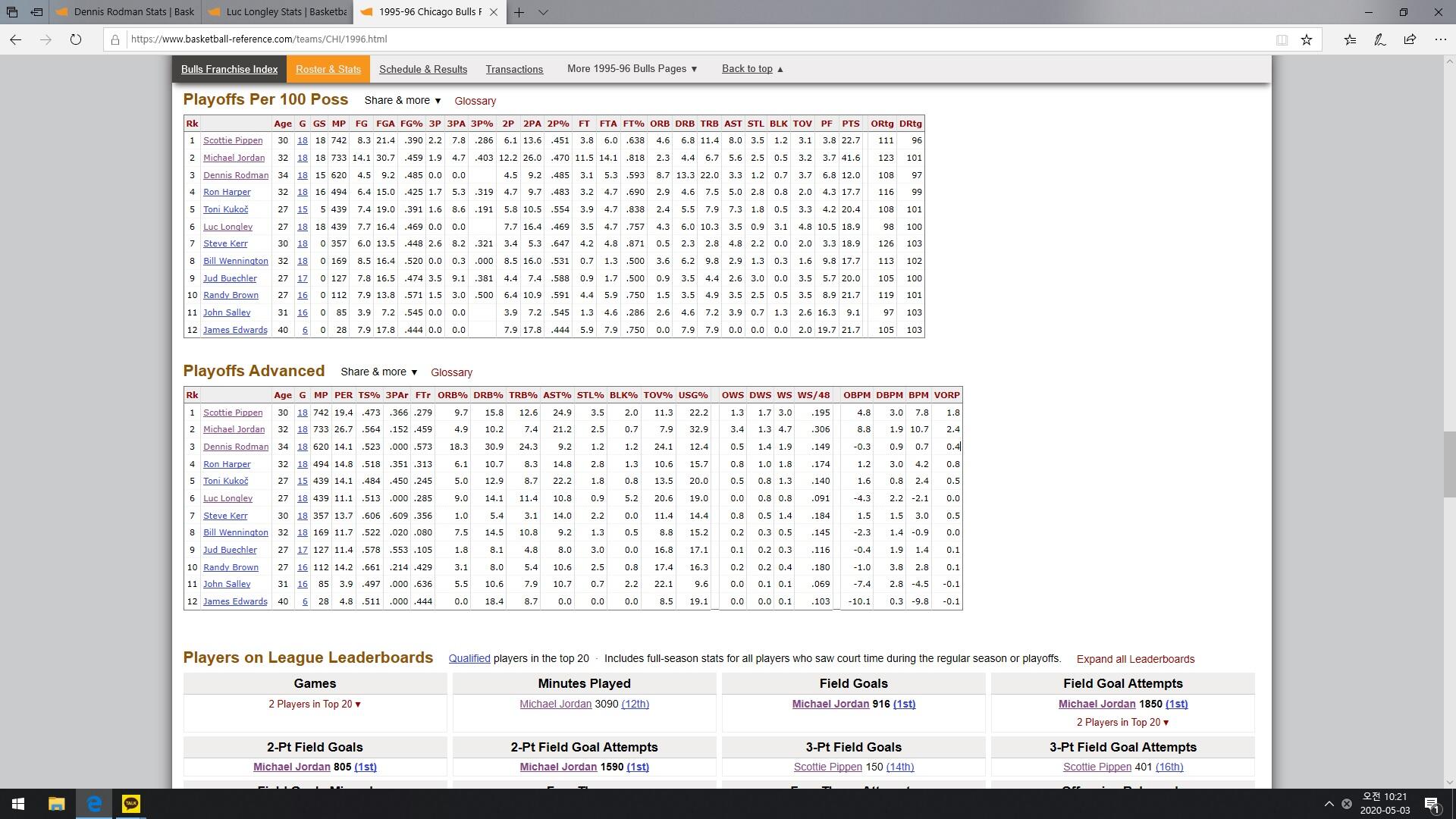Open the reading view icon
Screen dimensions: 1456x819
point(1282,39)
